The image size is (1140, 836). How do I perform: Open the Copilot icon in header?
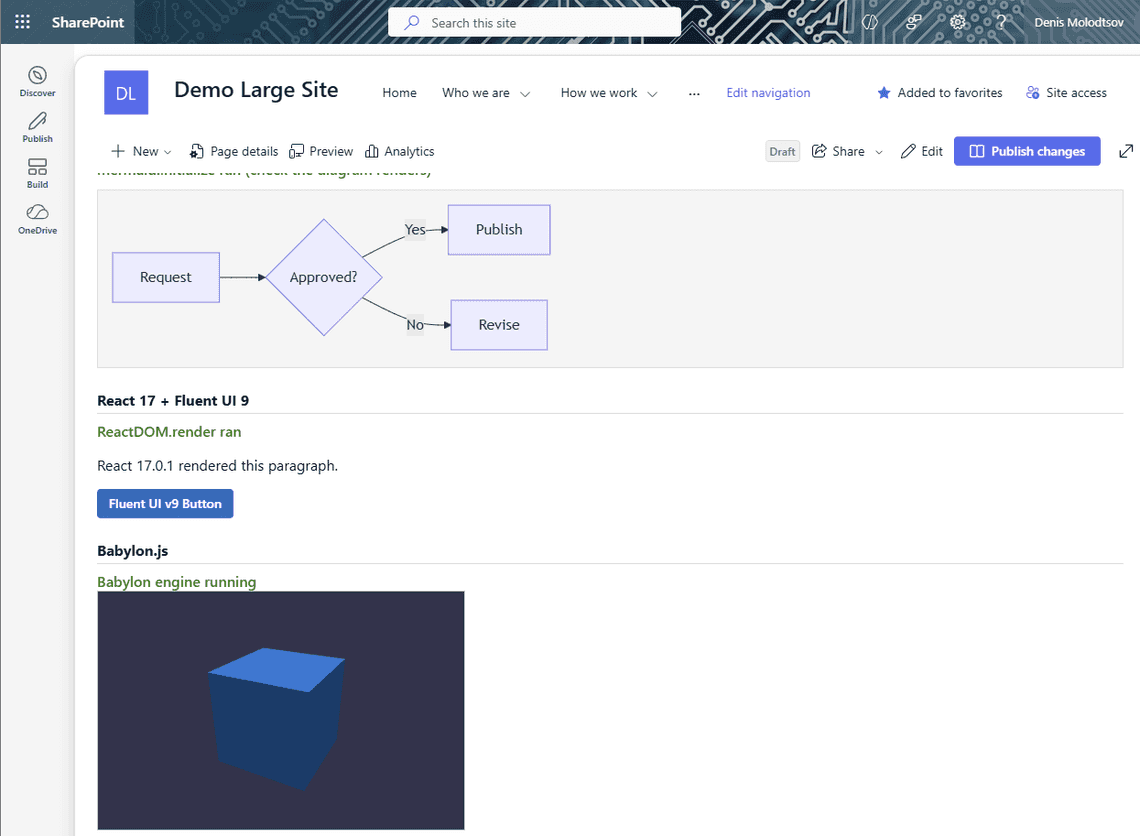[870, 23]
